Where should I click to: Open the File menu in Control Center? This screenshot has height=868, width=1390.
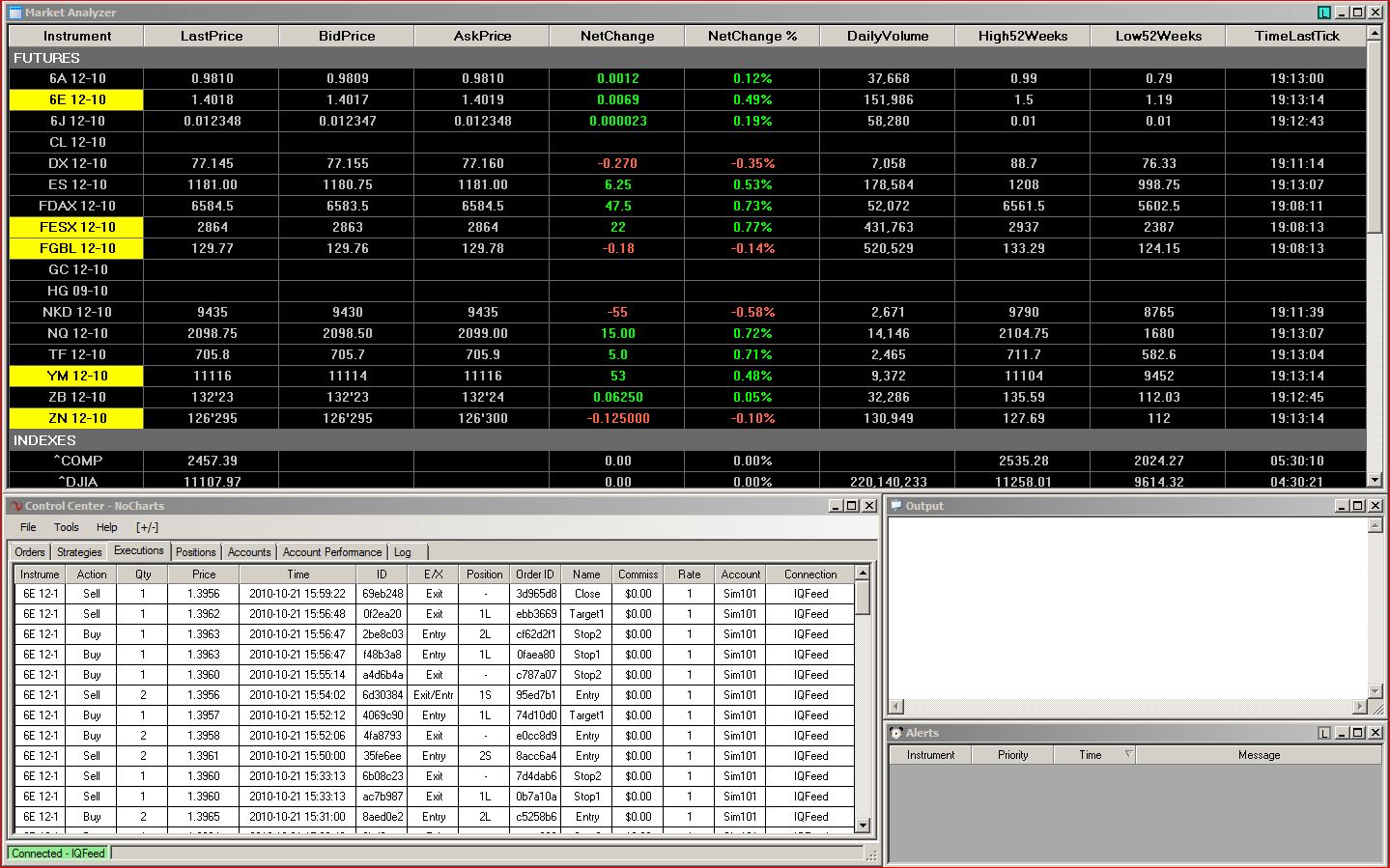coord(28,527)
